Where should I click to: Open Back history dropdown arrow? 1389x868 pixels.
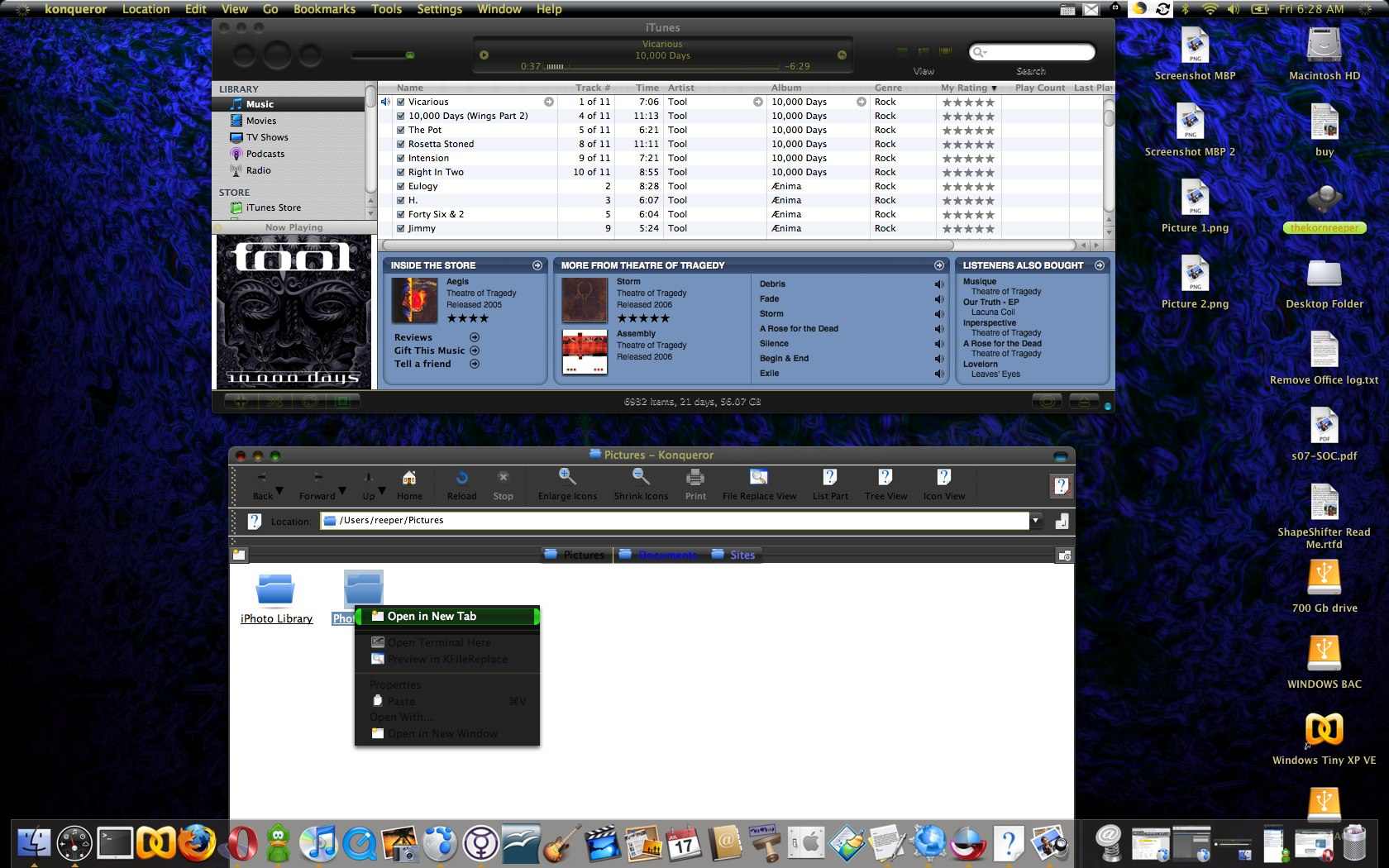[279, 491]
